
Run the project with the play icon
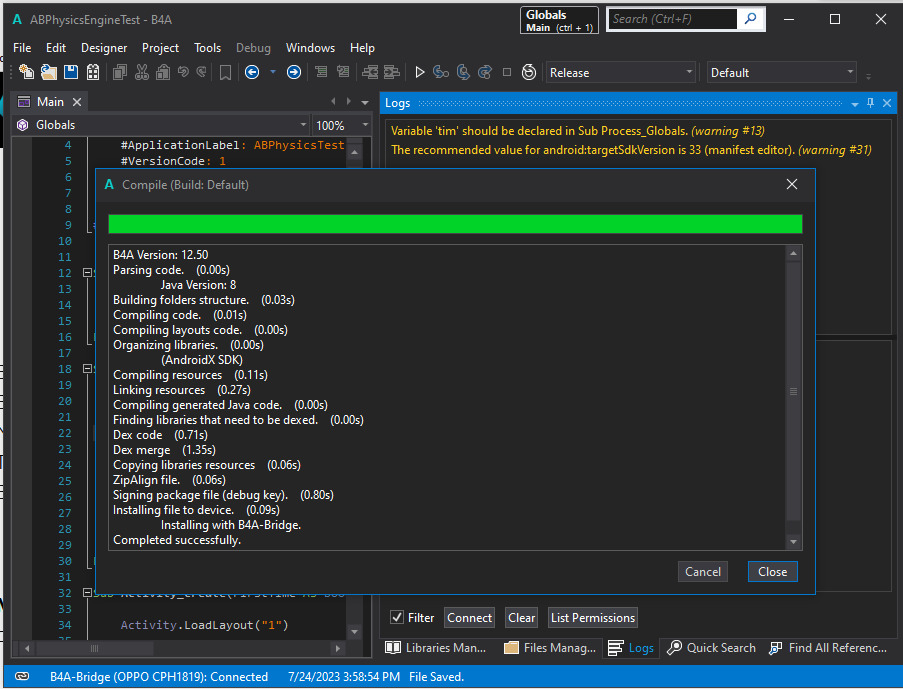[420, 72]
